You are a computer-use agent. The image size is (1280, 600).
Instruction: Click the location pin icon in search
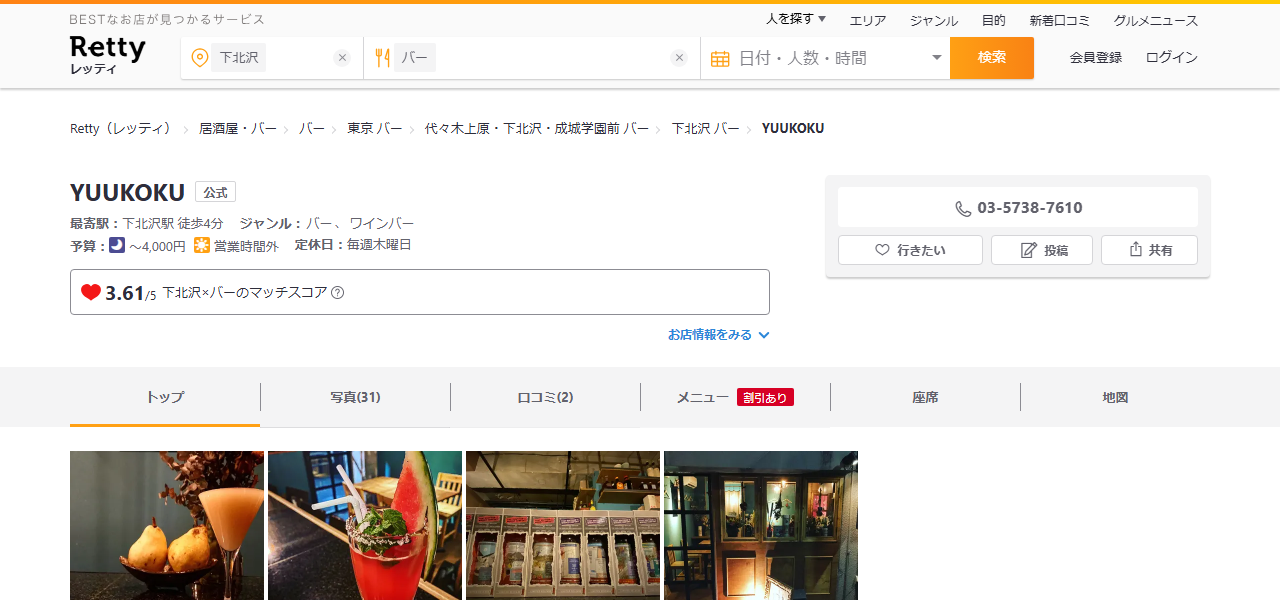[x=199, y=58]
